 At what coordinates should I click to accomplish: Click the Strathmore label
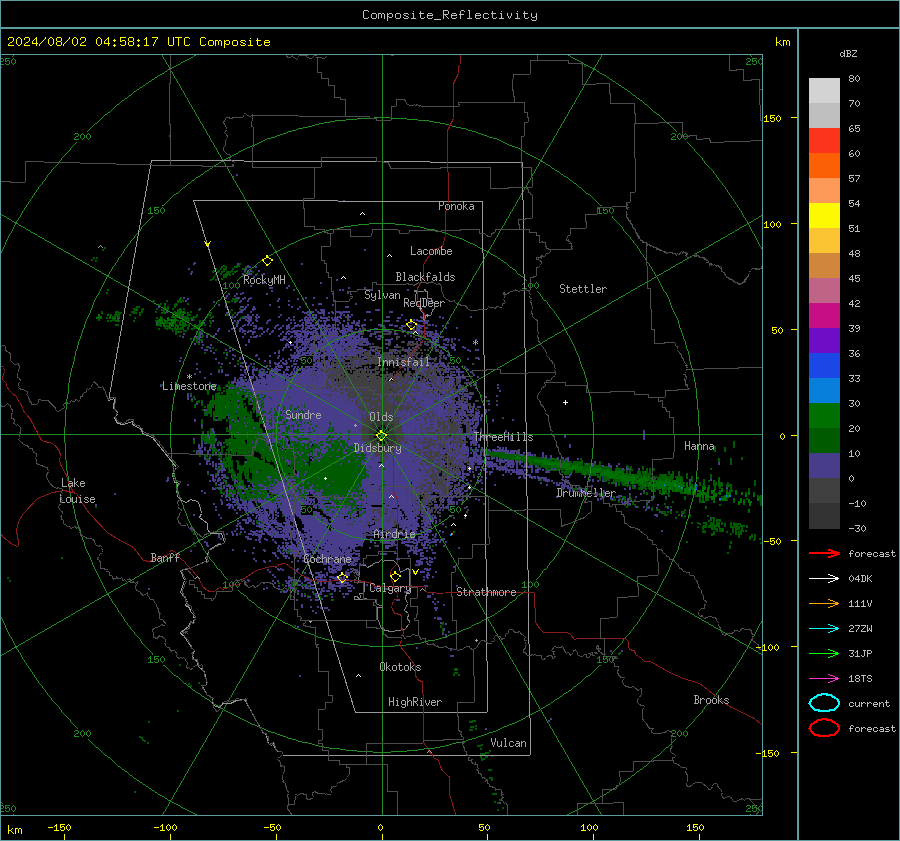(x=486, y=592)
